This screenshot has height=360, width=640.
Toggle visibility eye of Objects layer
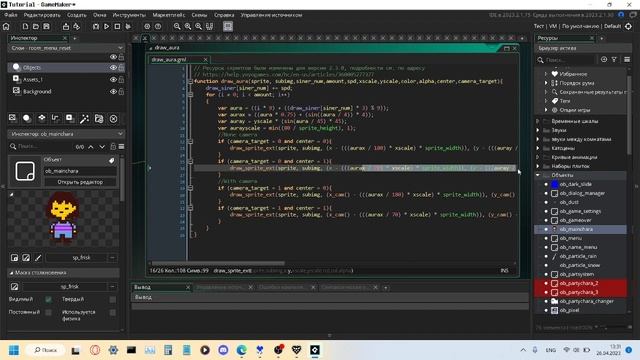113,68
